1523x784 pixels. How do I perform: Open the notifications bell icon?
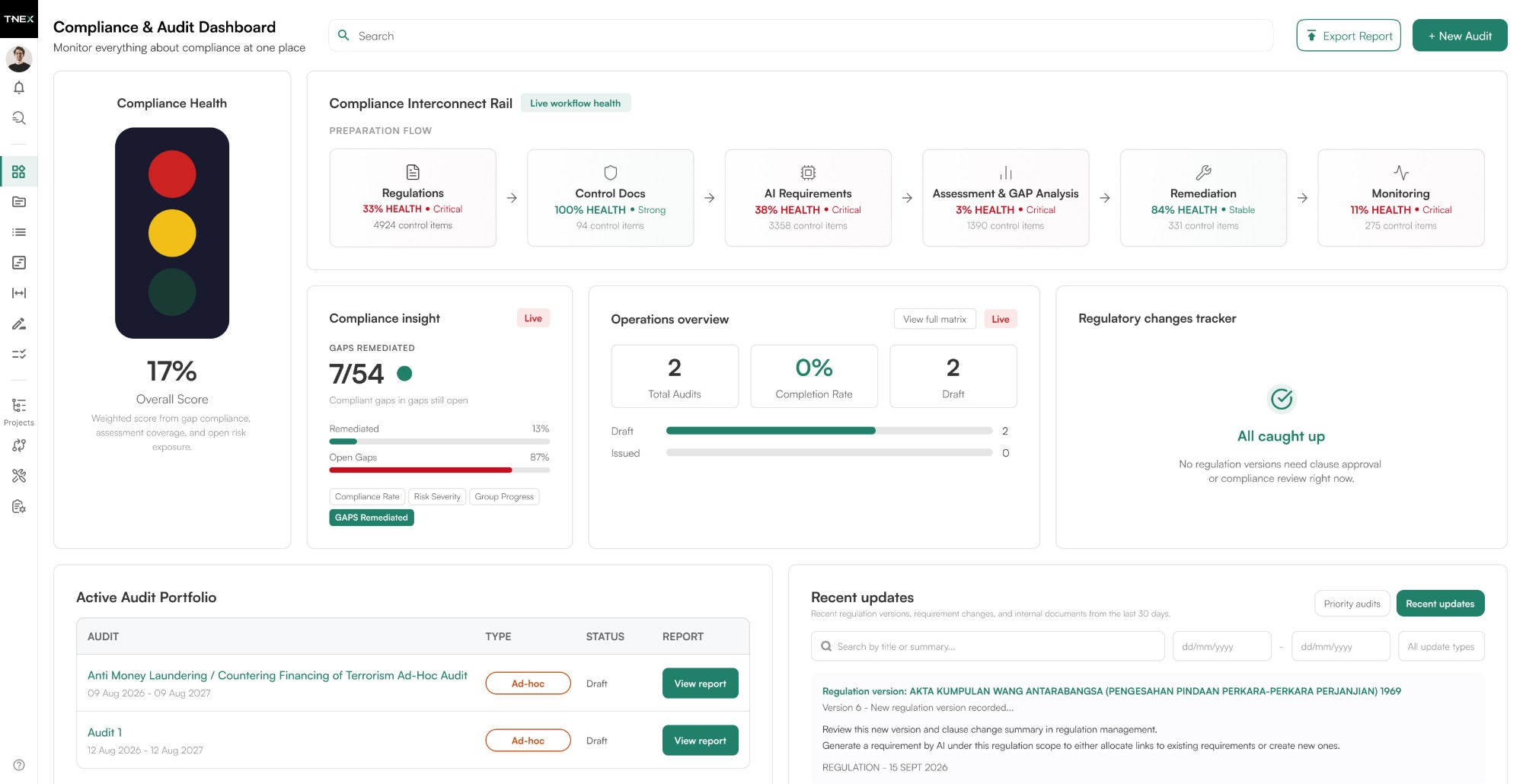(x=19, y=88)
